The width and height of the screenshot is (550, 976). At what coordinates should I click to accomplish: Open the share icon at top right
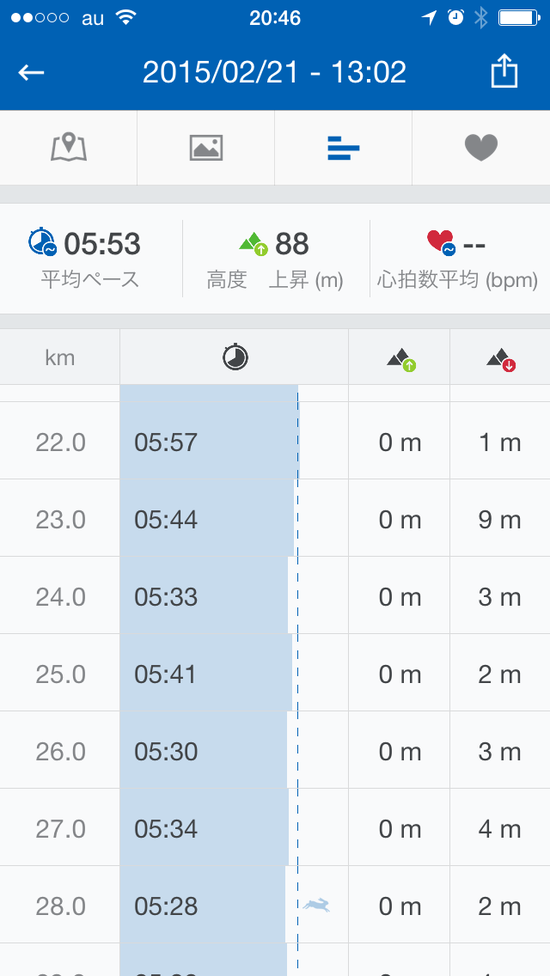click(504, 71)
